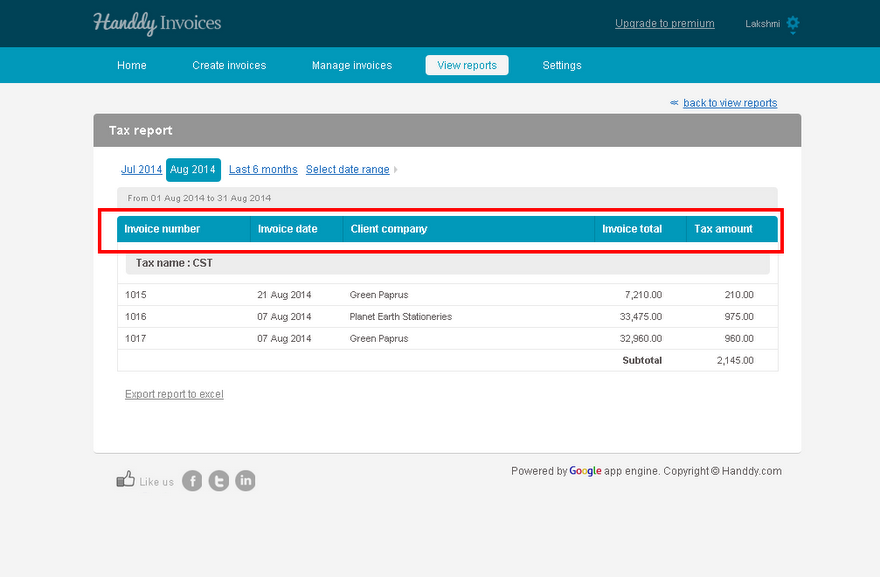The width and height of the screenshot is (880, 577).
Task: Open the Settings menu
Action: 562,65
